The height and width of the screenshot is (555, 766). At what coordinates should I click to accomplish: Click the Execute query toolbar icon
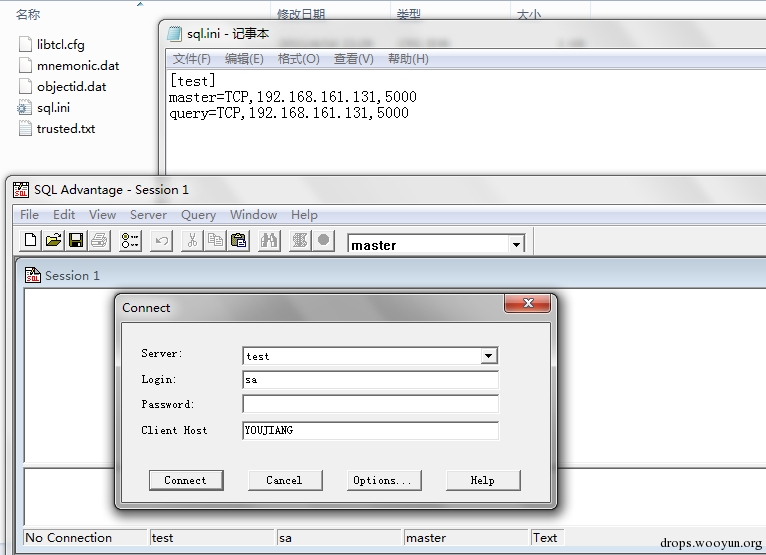click(x=300, y=240)
